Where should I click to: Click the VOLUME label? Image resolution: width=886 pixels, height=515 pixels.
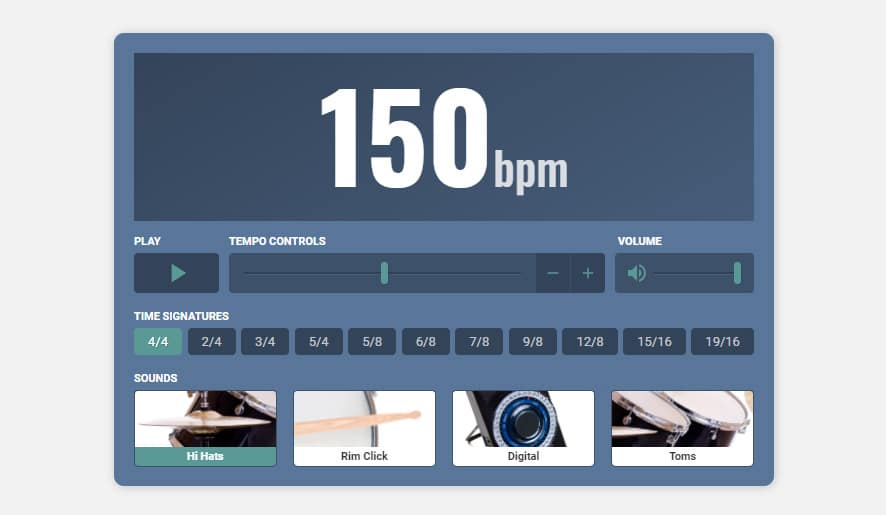[x=640, y=241]
